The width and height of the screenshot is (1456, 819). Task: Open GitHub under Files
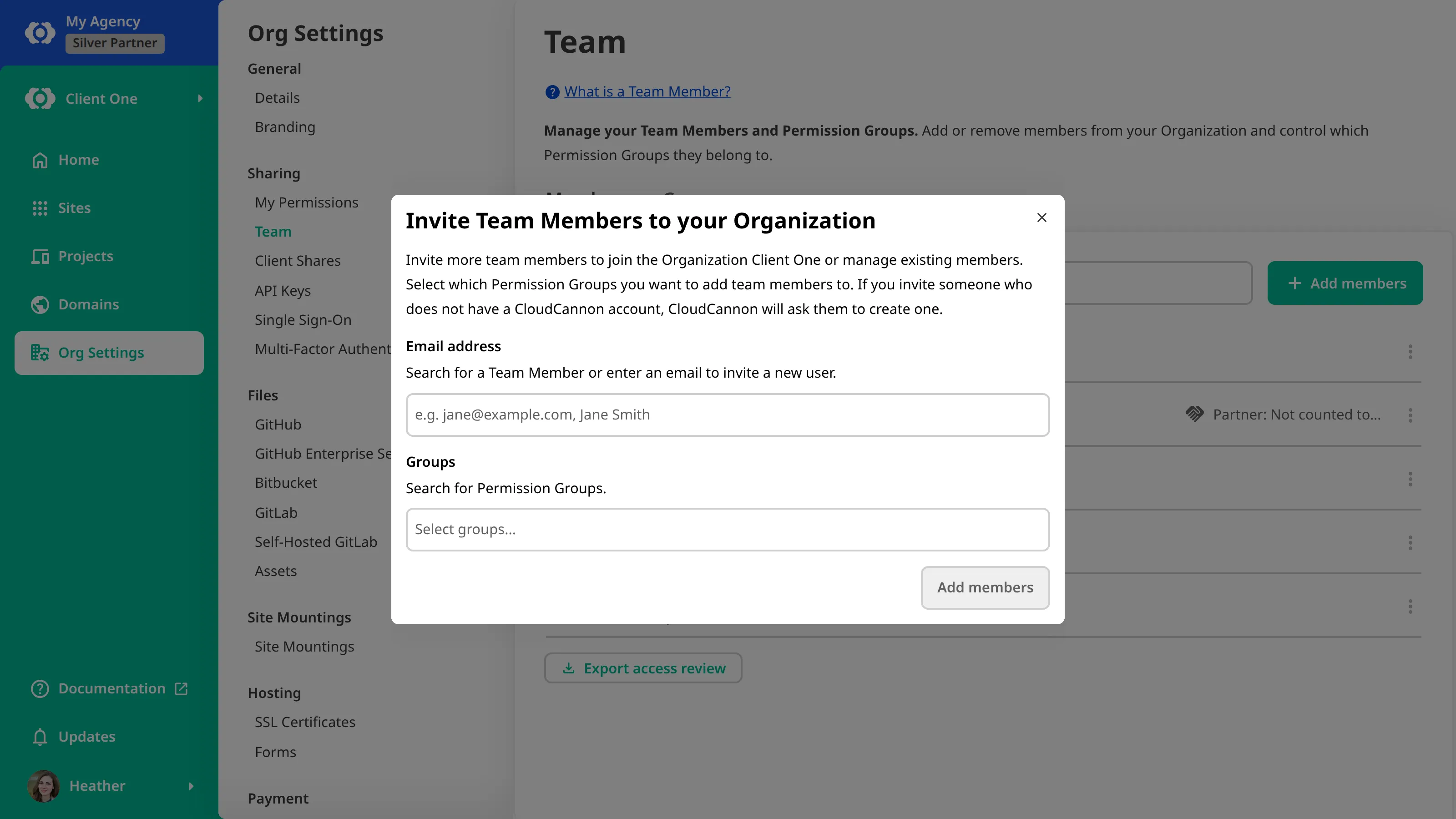(278, 425)
